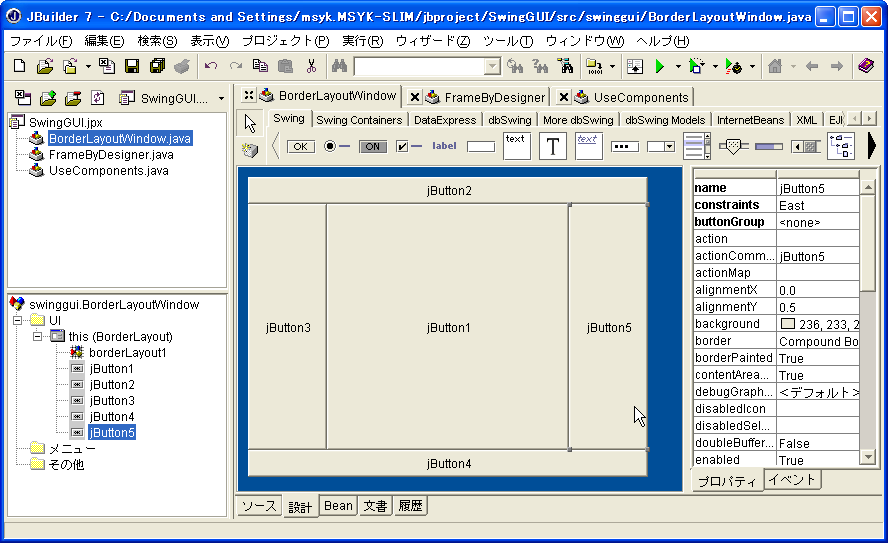Open the ファイル(F) menu
Viewport: 888px width, 543px height.
click(x=40, y=41)
